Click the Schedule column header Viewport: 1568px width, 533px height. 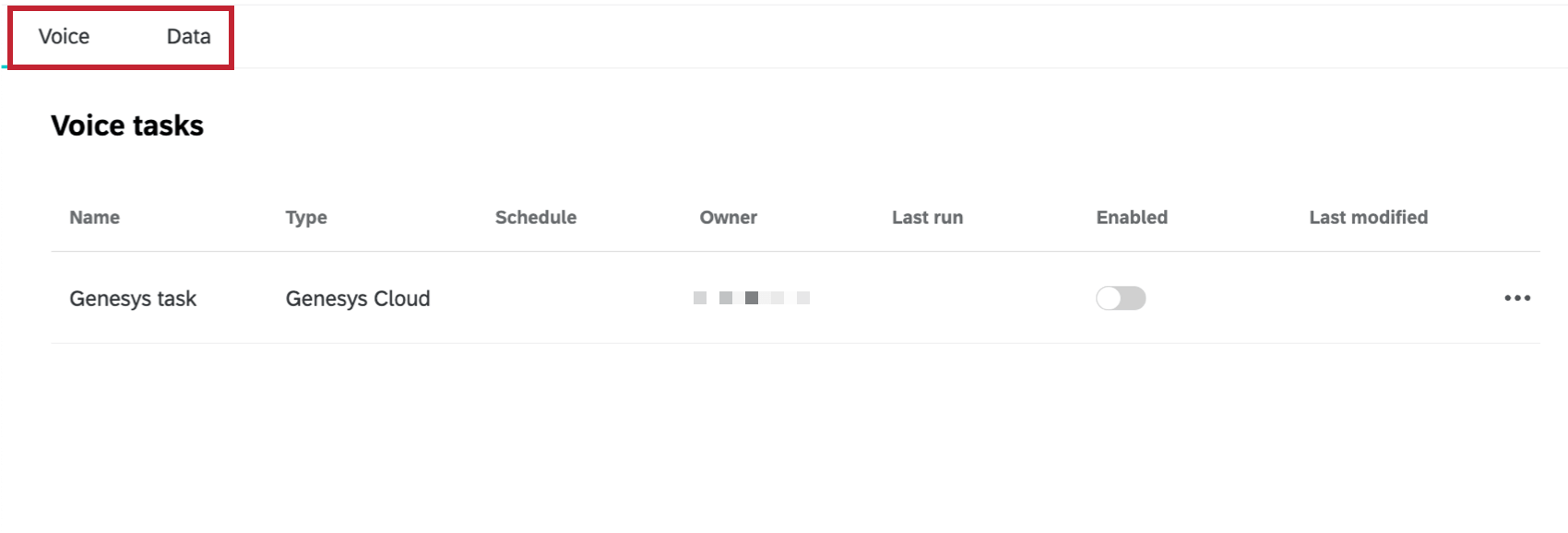coord(535,218)
